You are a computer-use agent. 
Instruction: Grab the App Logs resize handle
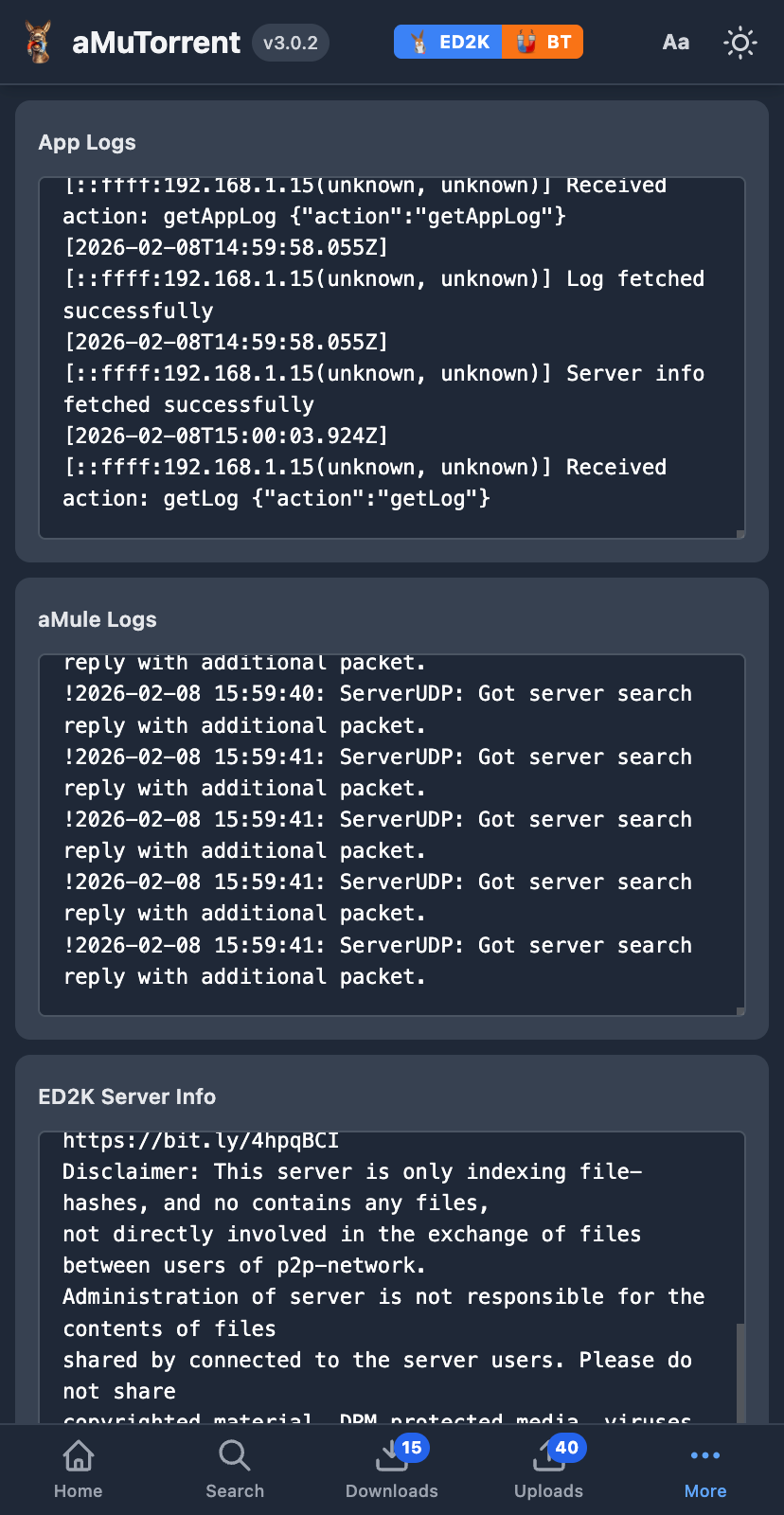coord(740,534)
